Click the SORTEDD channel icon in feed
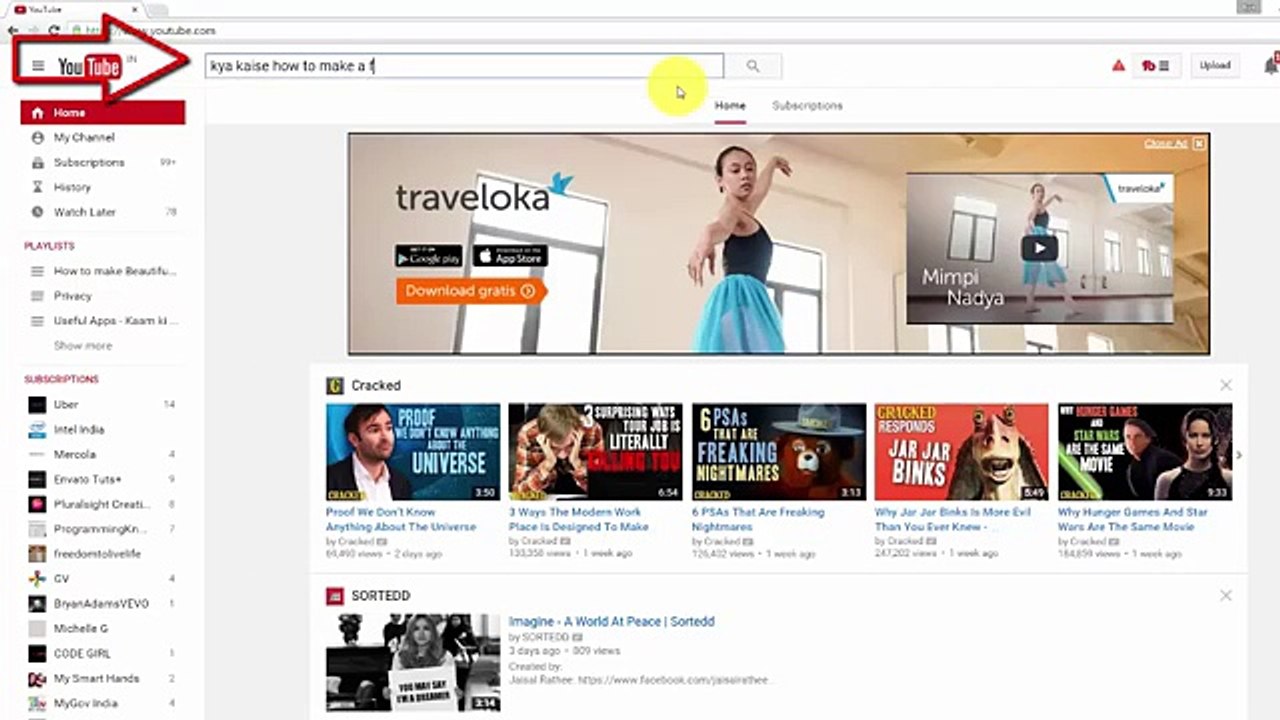 pyautogui.click(x=335, y=596)
